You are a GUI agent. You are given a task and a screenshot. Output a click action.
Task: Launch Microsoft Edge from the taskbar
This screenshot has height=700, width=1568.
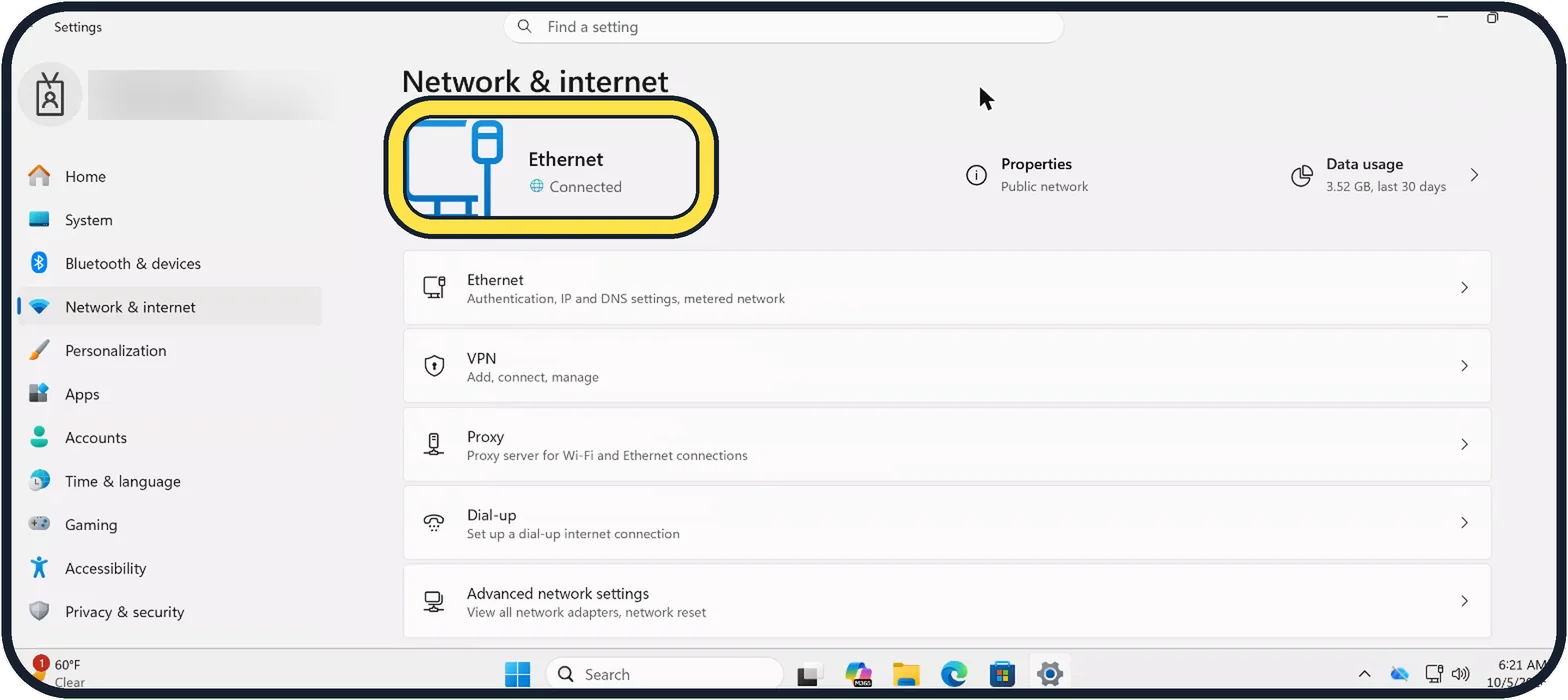pos(954,674)
